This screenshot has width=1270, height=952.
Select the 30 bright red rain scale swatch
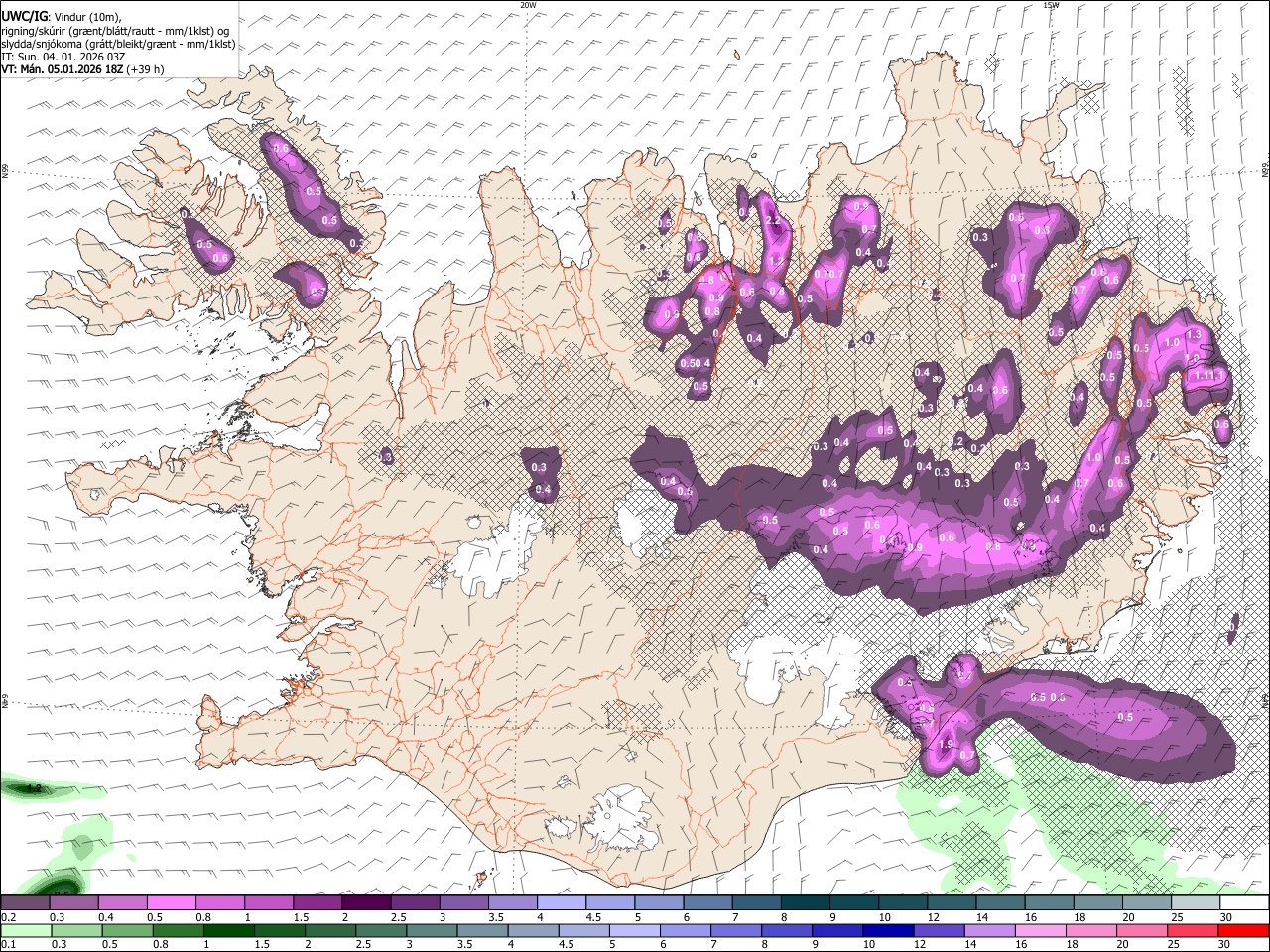click(1243, 930)
